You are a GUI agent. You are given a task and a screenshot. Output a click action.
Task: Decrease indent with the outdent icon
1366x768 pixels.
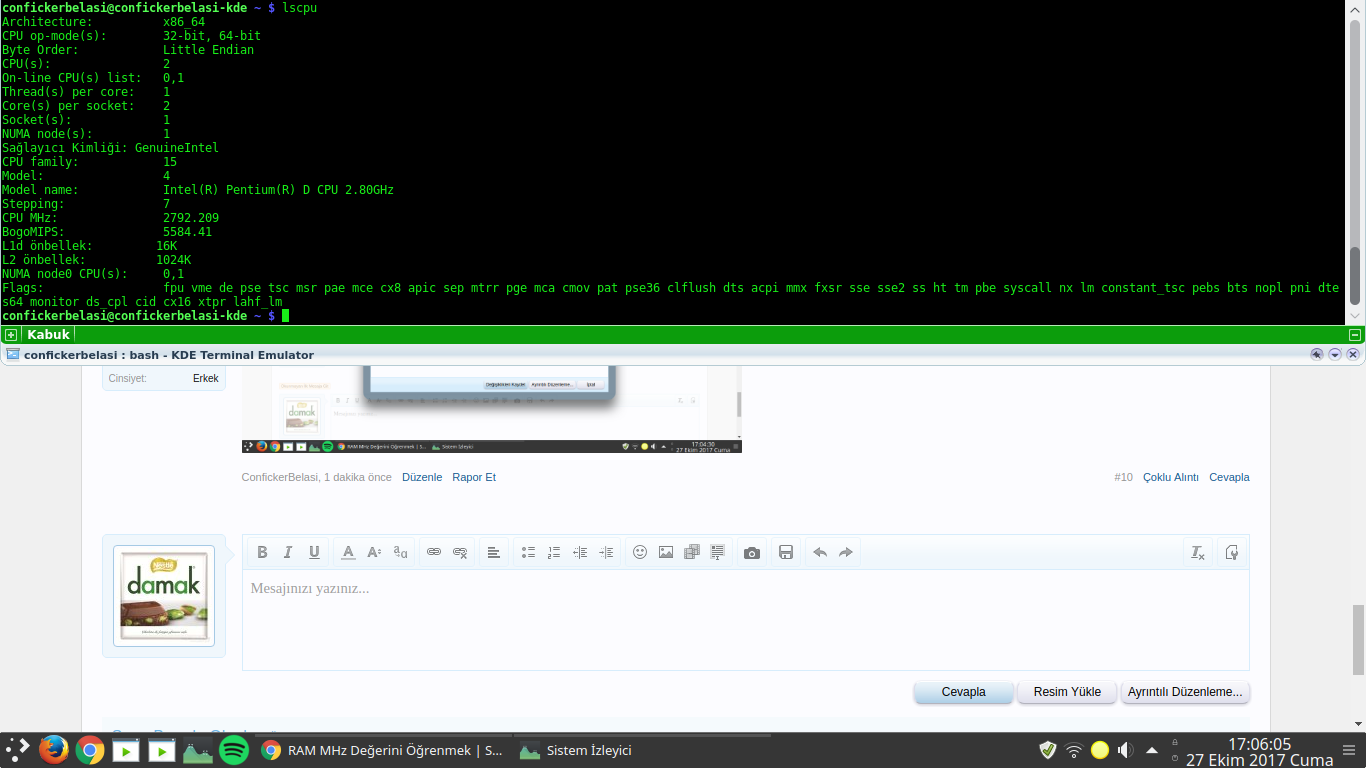pos(580,552)
